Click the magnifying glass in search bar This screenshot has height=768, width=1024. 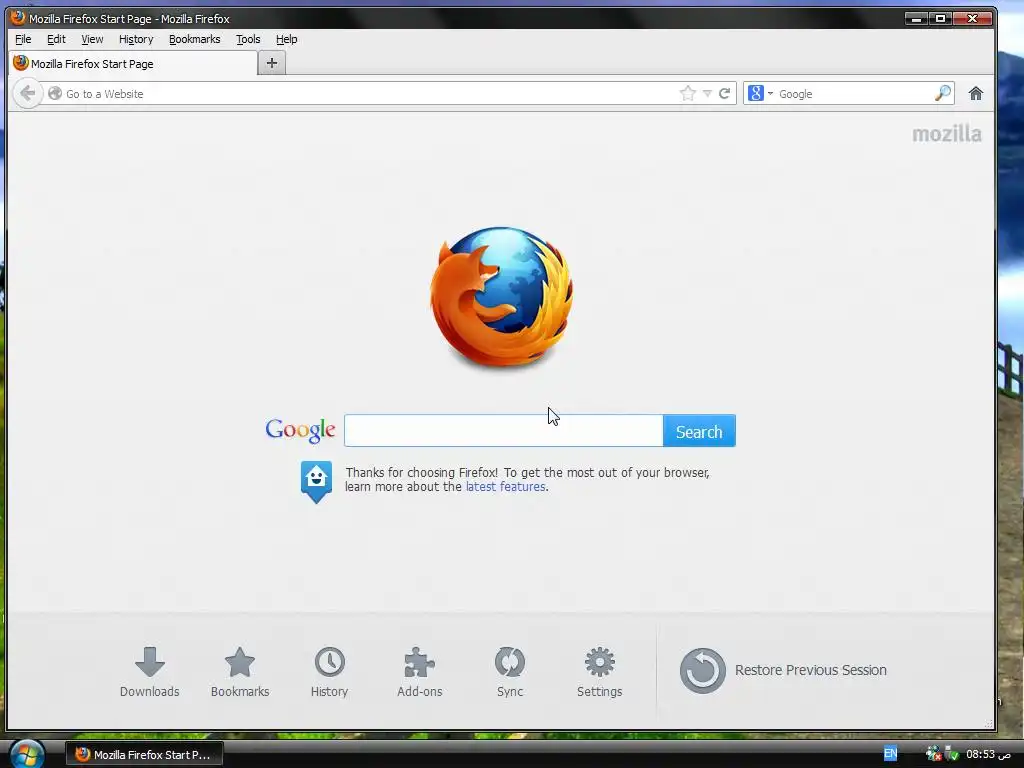[x=942, y=93]
